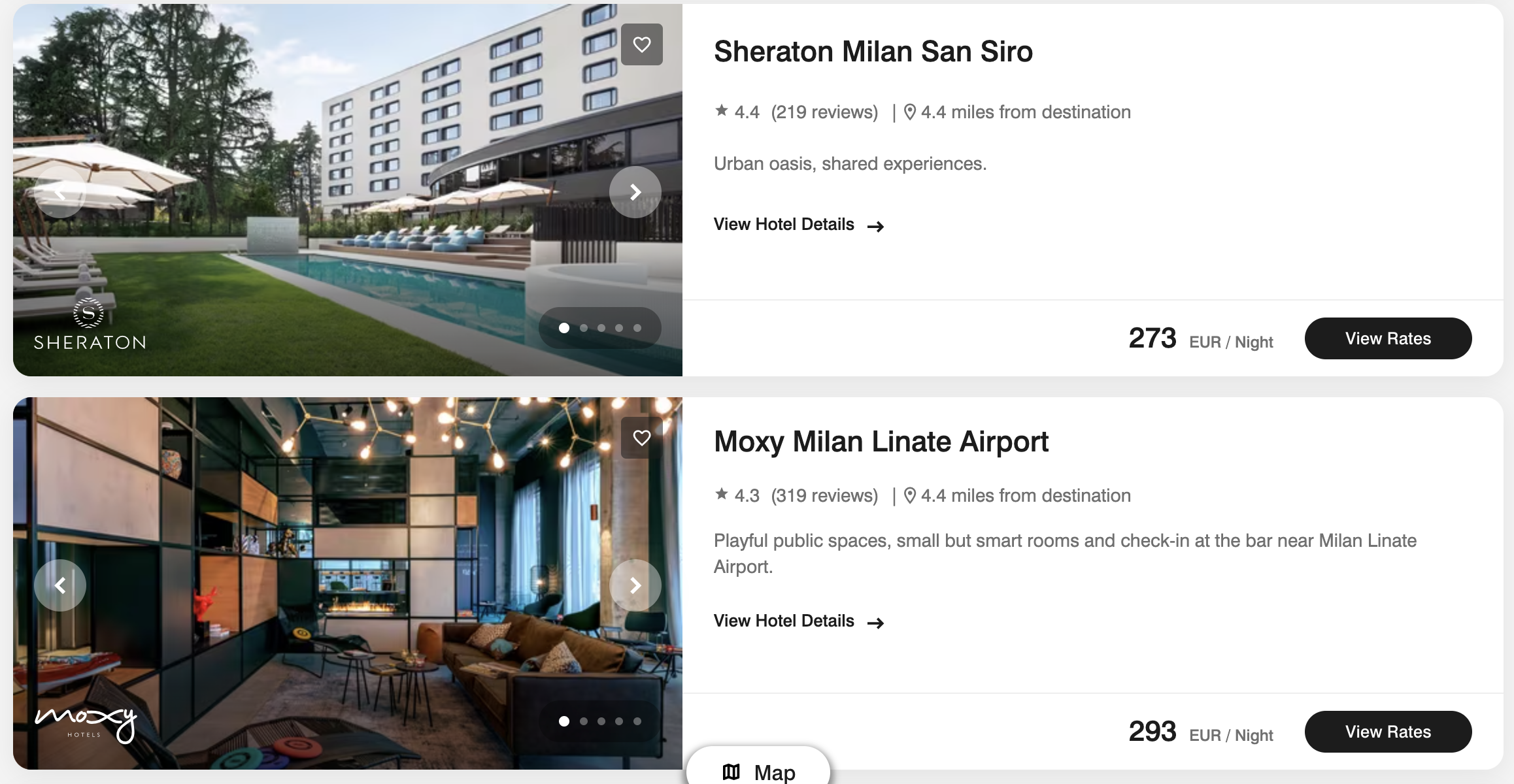Go back to previous Moxy hotel image
This screenshot has width=1514, height=784.
[60, 585]
